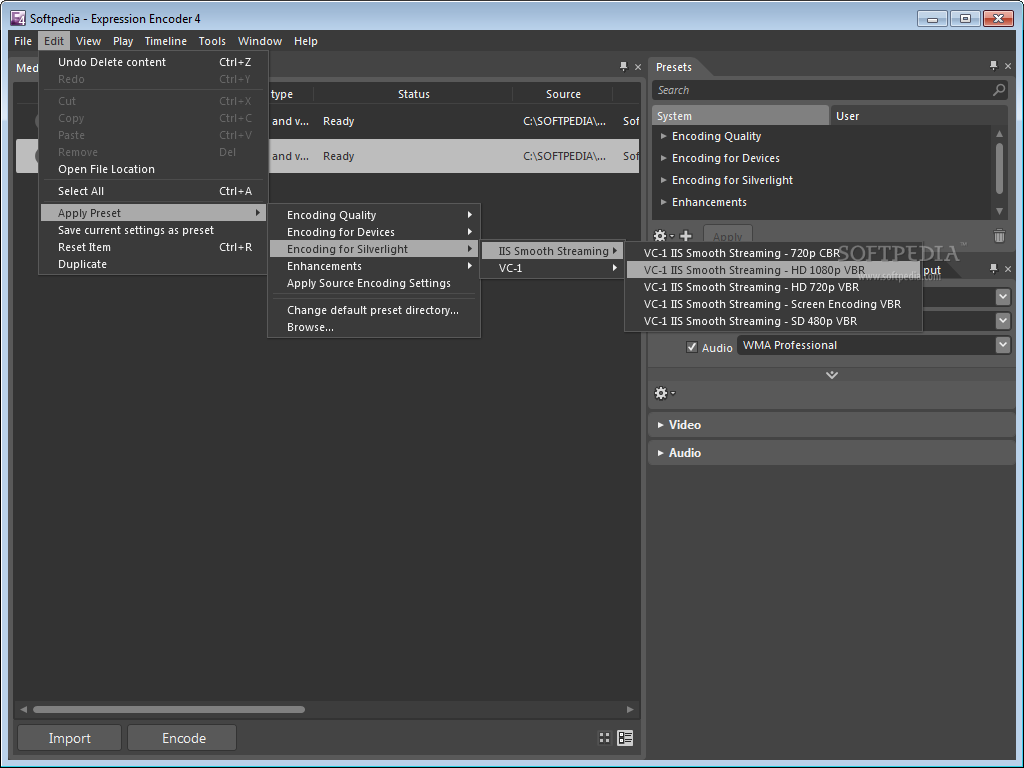Select Screen Encoding VBR preset

tap(773, 304)
